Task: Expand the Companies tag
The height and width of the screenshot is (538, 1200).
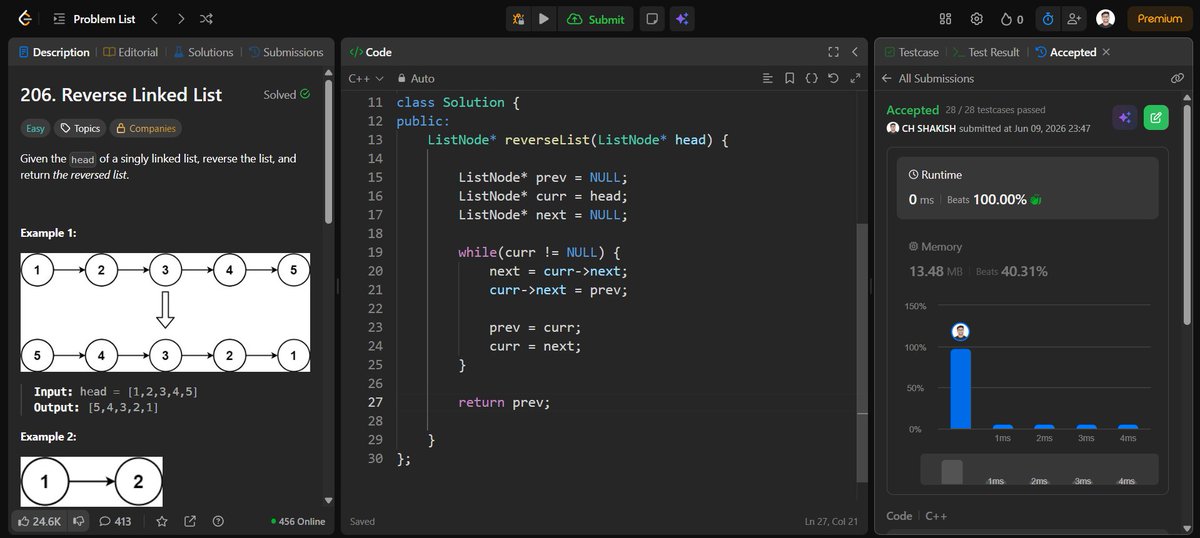Action: point(146,128)
